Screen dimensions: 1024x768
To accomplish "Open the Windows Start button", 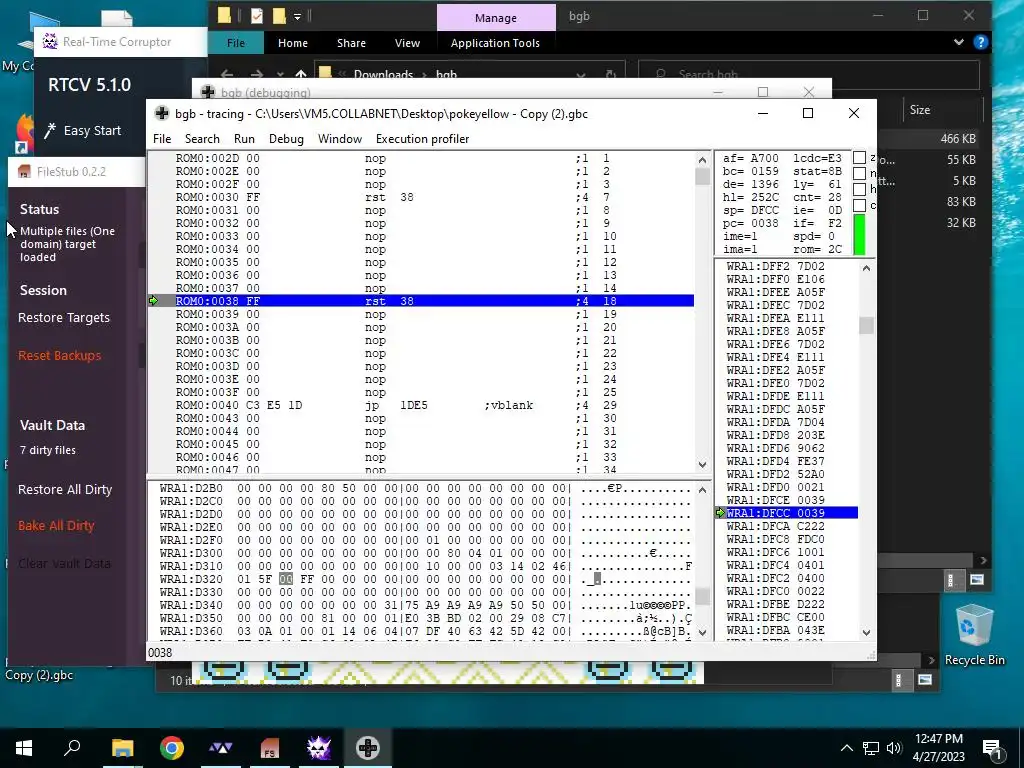I will [x=24, y=748].
